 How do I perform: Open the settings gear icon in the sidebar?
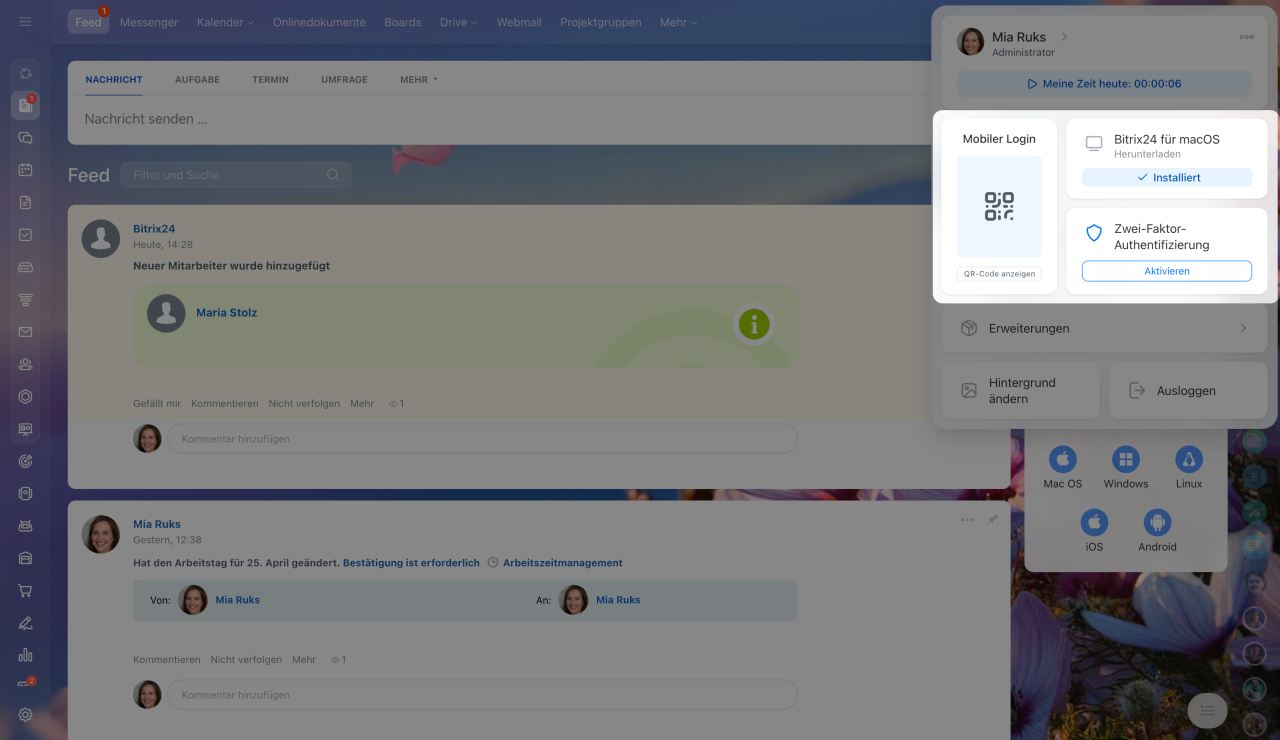25,715
